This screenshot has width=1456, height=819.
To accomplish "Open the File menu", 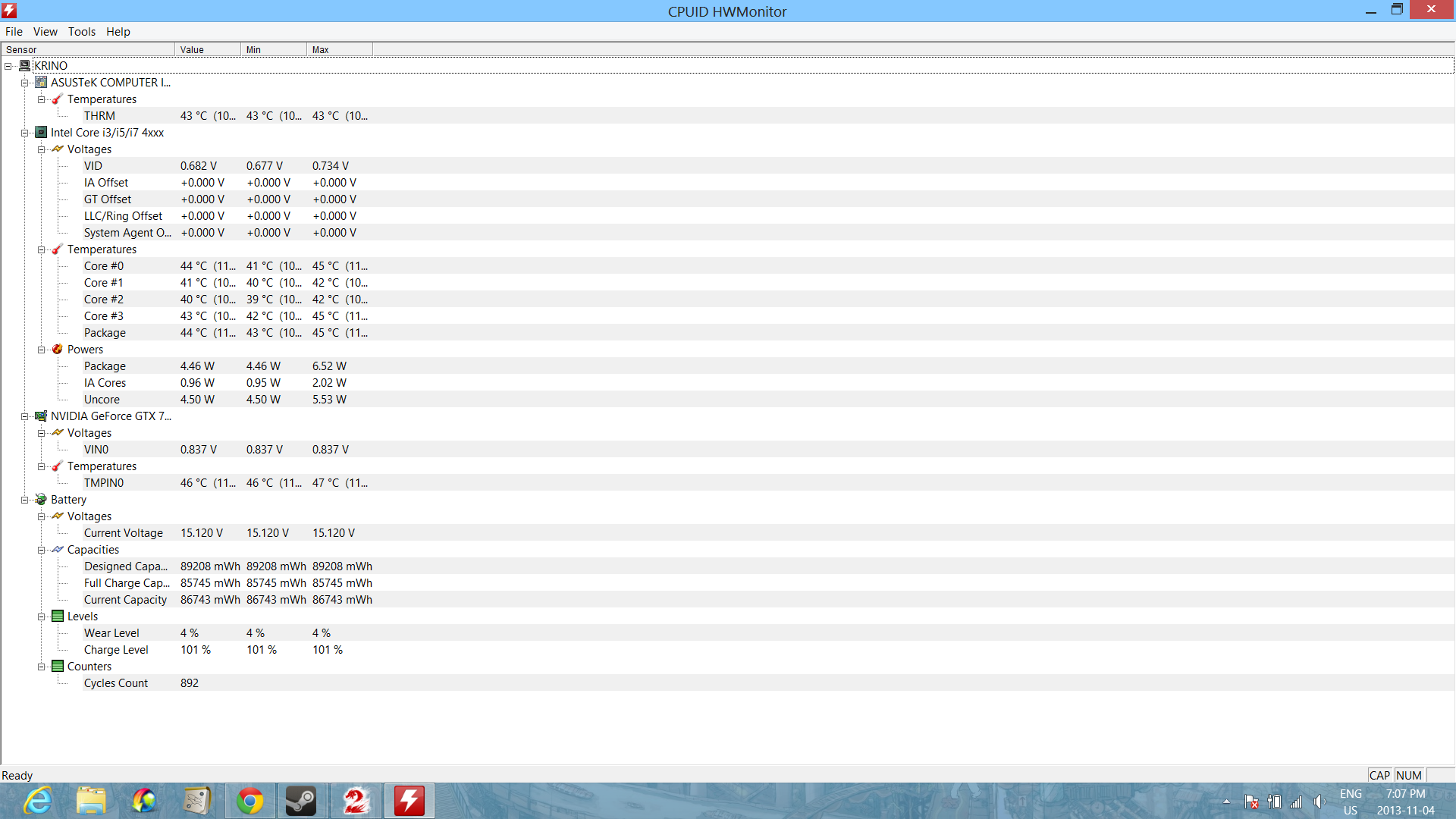I will coord(14,32).
